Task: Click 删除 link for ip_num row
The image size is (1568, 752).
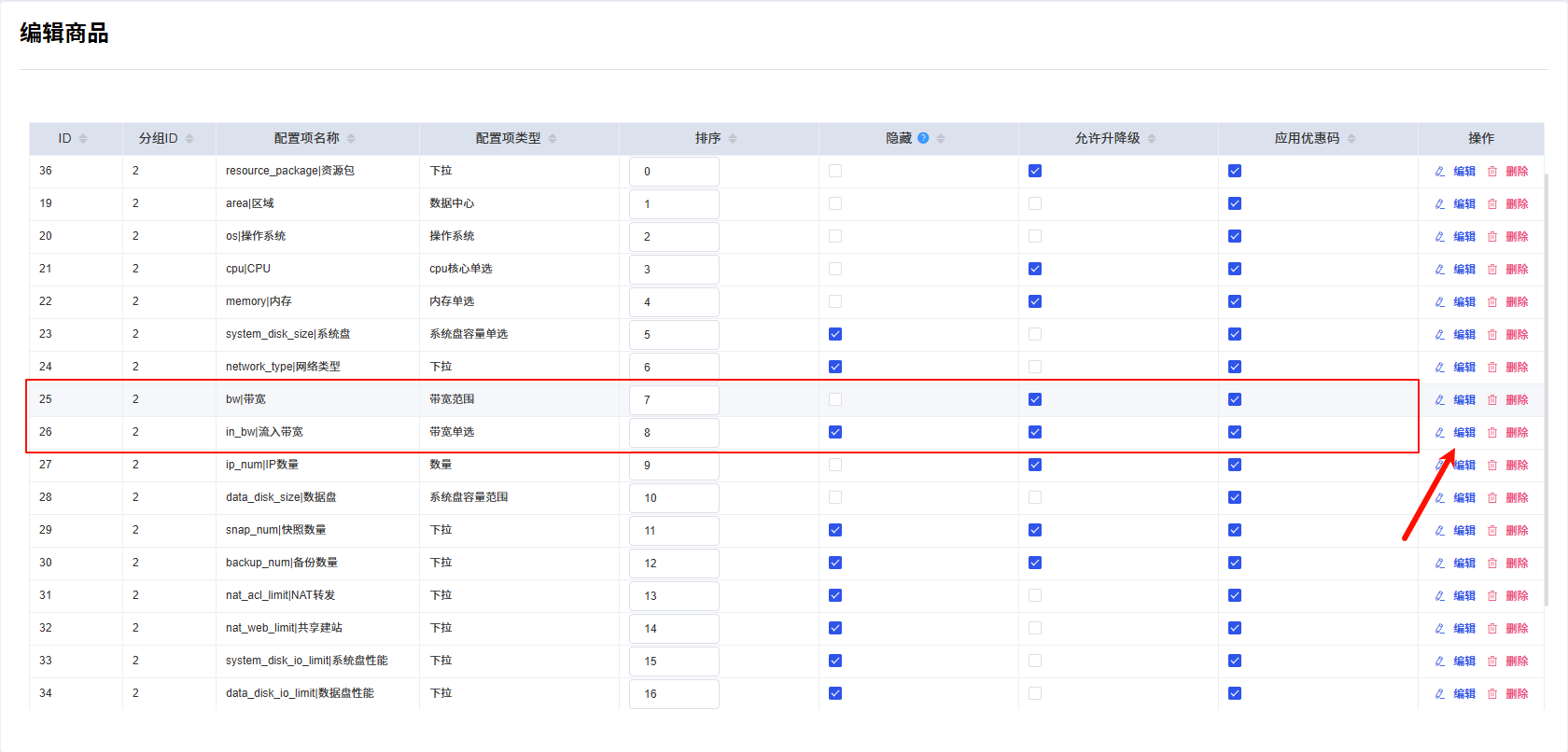Action: (1517, 466)
